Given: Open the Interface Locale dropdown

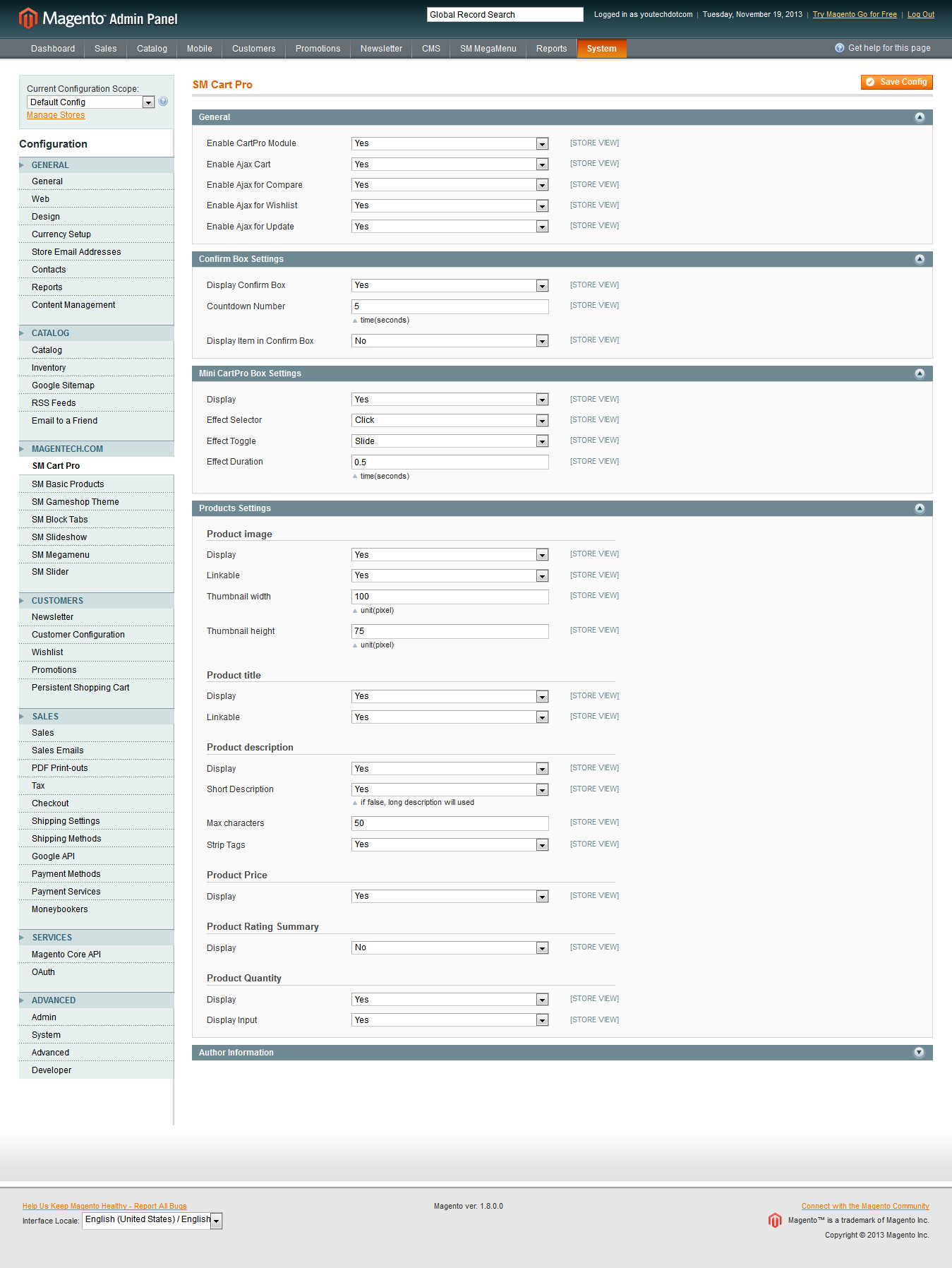Looking at the screenshot, I should tap(152, 1220).
